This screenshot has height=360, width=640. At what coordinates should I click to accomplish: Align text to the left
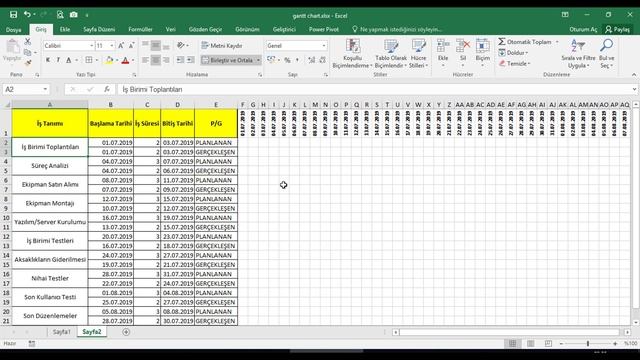click(x=145, y=60)
